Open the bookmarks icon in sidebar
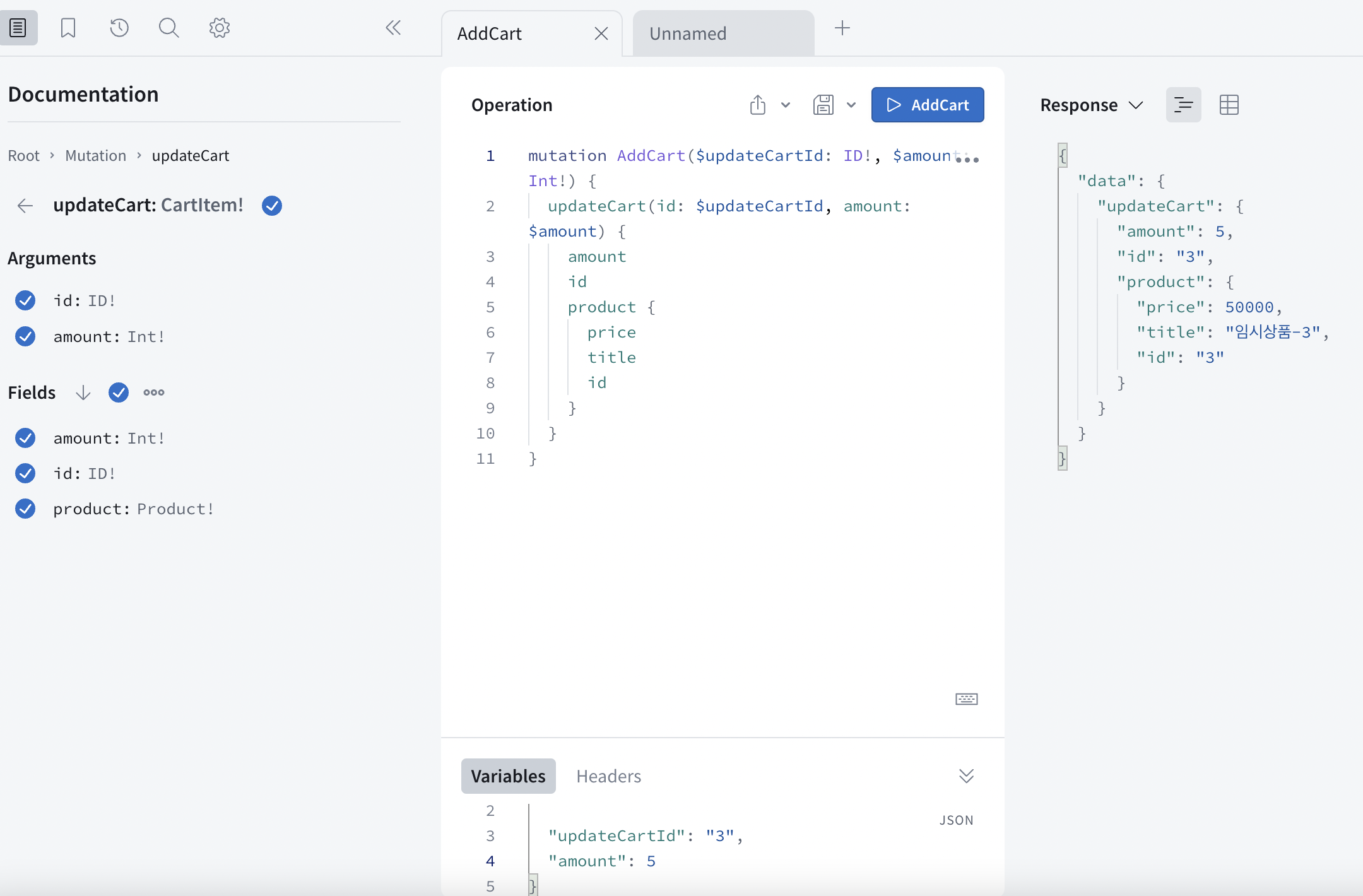The image size is (1363, 896). 68,28
